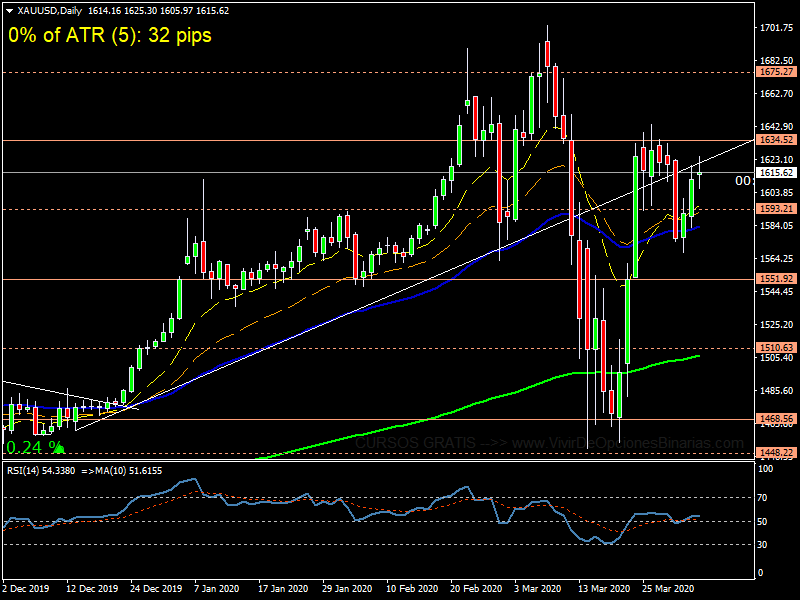This screenshot has height=600, width=800.
Task: Open the VivirDeOpcionesBinarias.com watermark link
Action: (x=550, y=443)
